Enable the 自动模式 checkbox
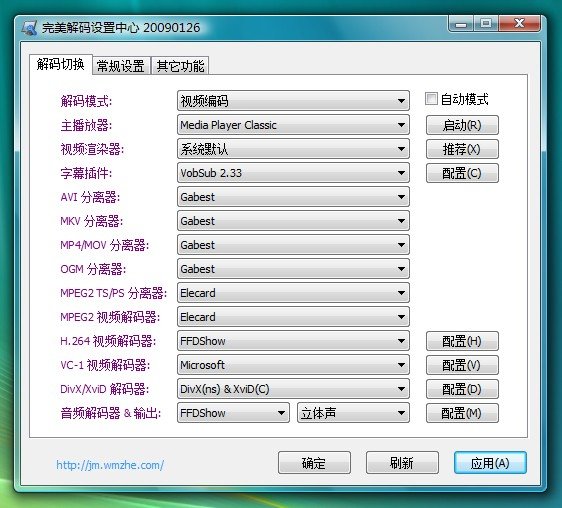The image size is (562, 508). click(x=431, y=99)
